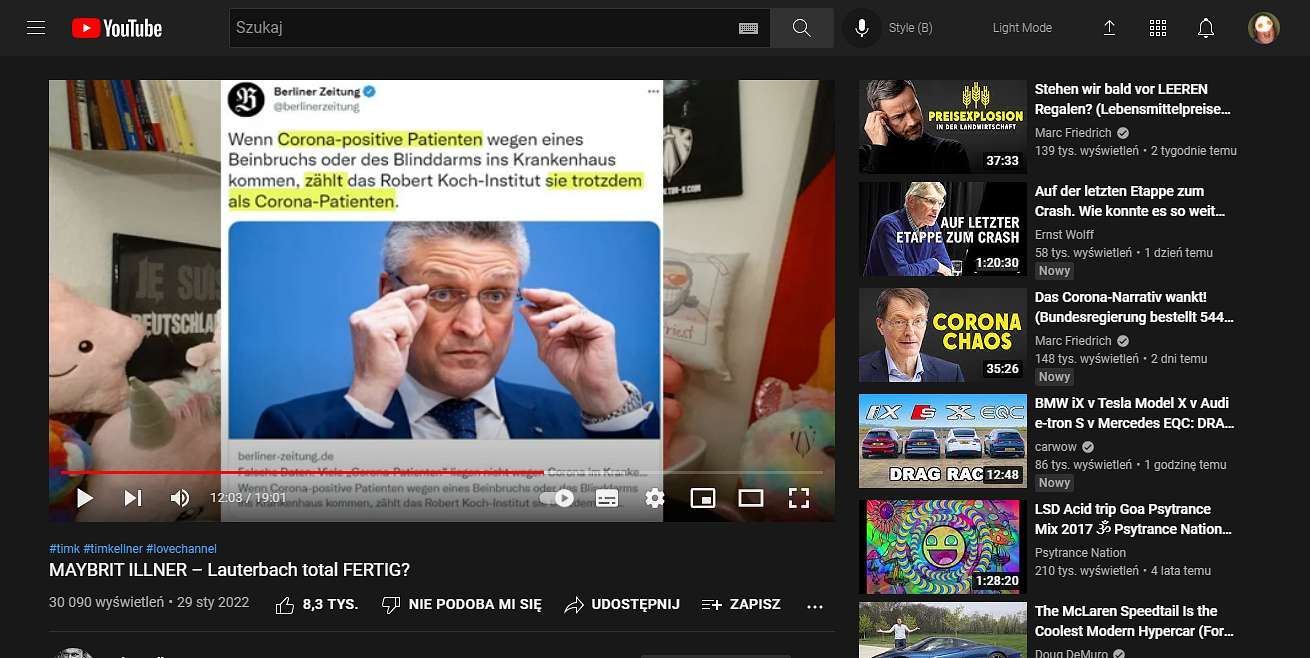Open the player settings gear
This screenshot has width=1310, height=658.
(x=655, y=498)
